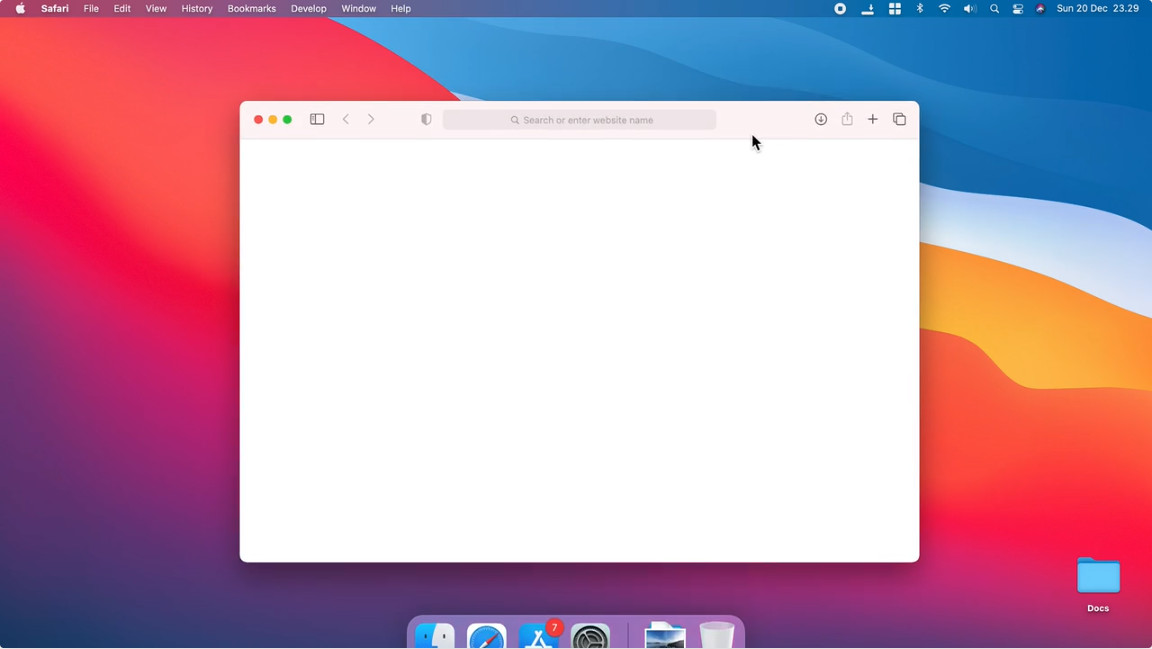
Task: Click the screen recording stop icon in menu bar
Action: click(x=840, y=9)
